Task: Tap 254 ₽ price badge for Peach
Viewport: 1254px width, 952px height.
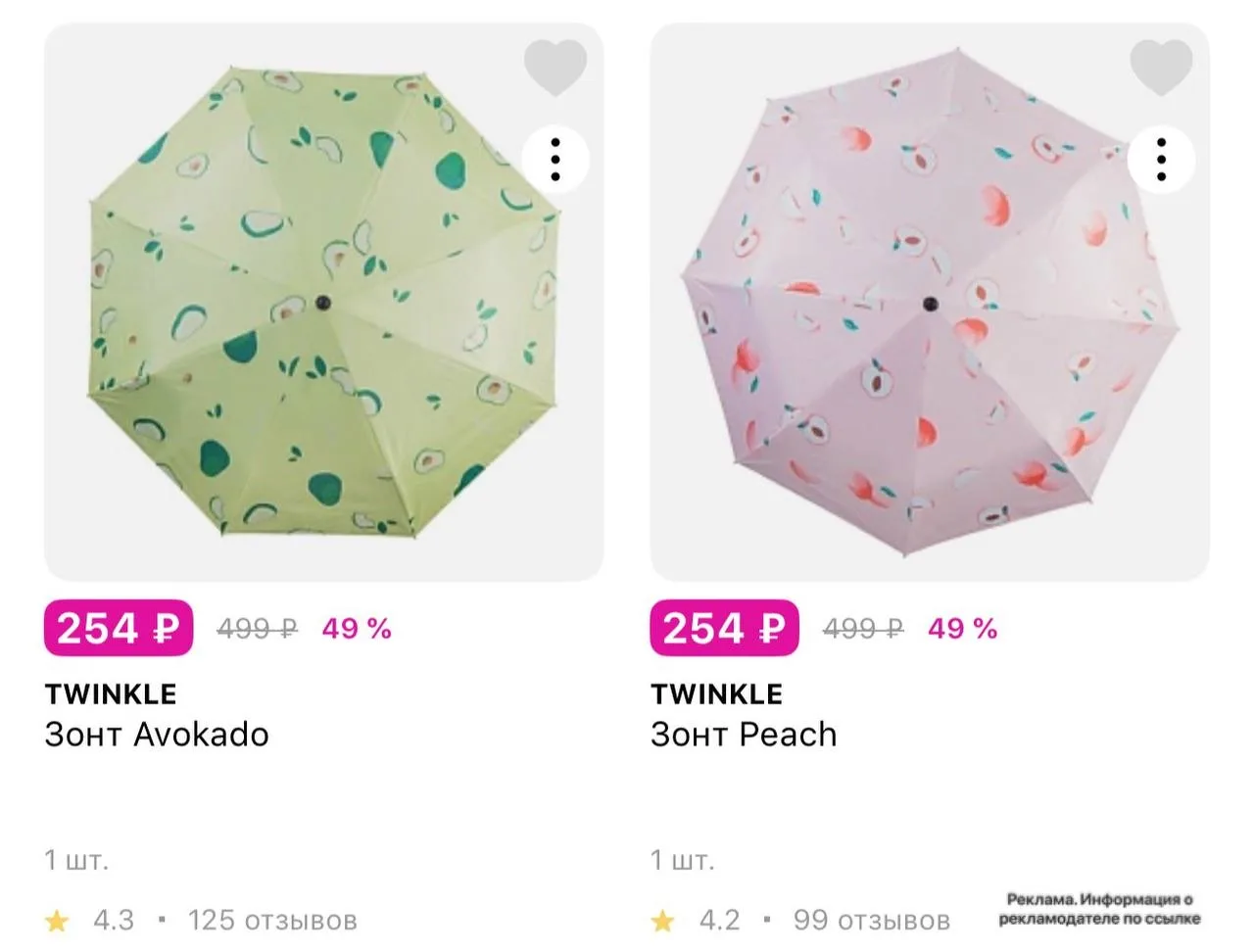Action: tap(725, 628)
